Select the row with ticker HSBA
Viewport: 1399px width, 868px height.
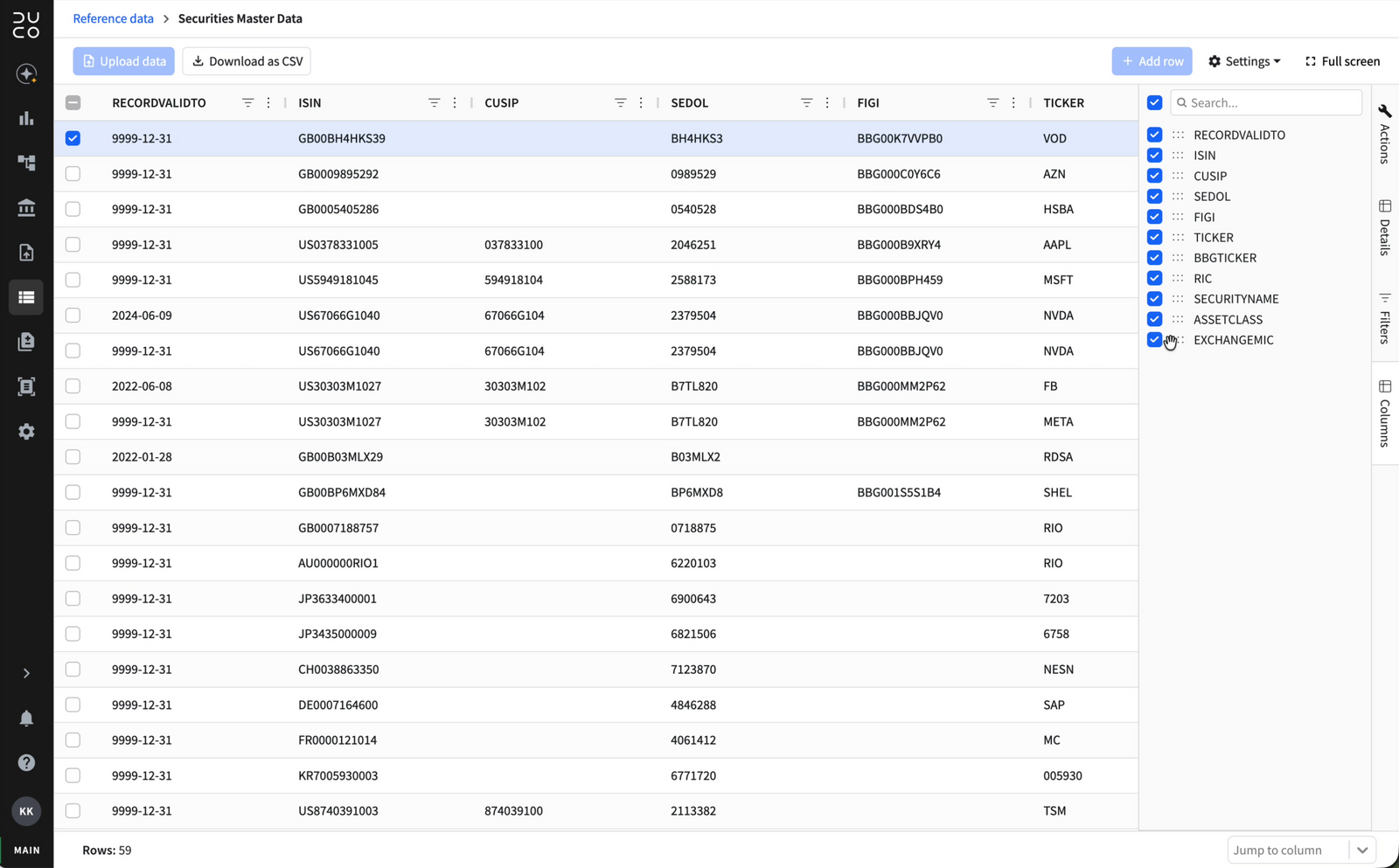(73, 209)
